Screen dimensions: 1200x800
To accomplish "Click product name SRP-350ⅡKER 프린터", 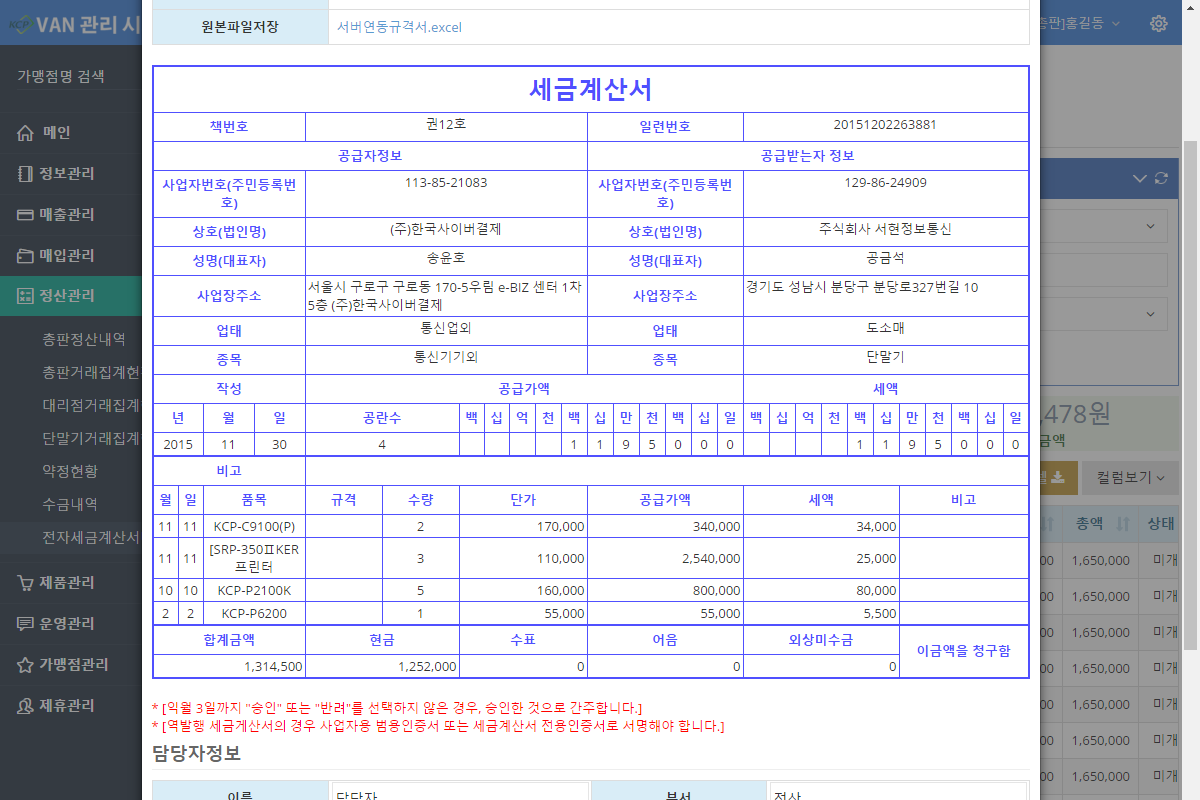I will pos(255,558).
